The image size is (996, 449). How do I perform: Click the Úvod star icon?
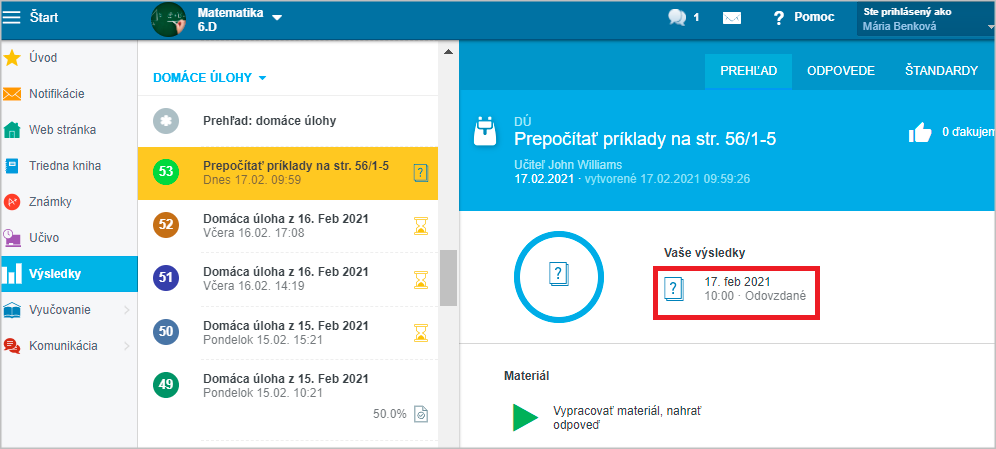(x=12, y=58)
